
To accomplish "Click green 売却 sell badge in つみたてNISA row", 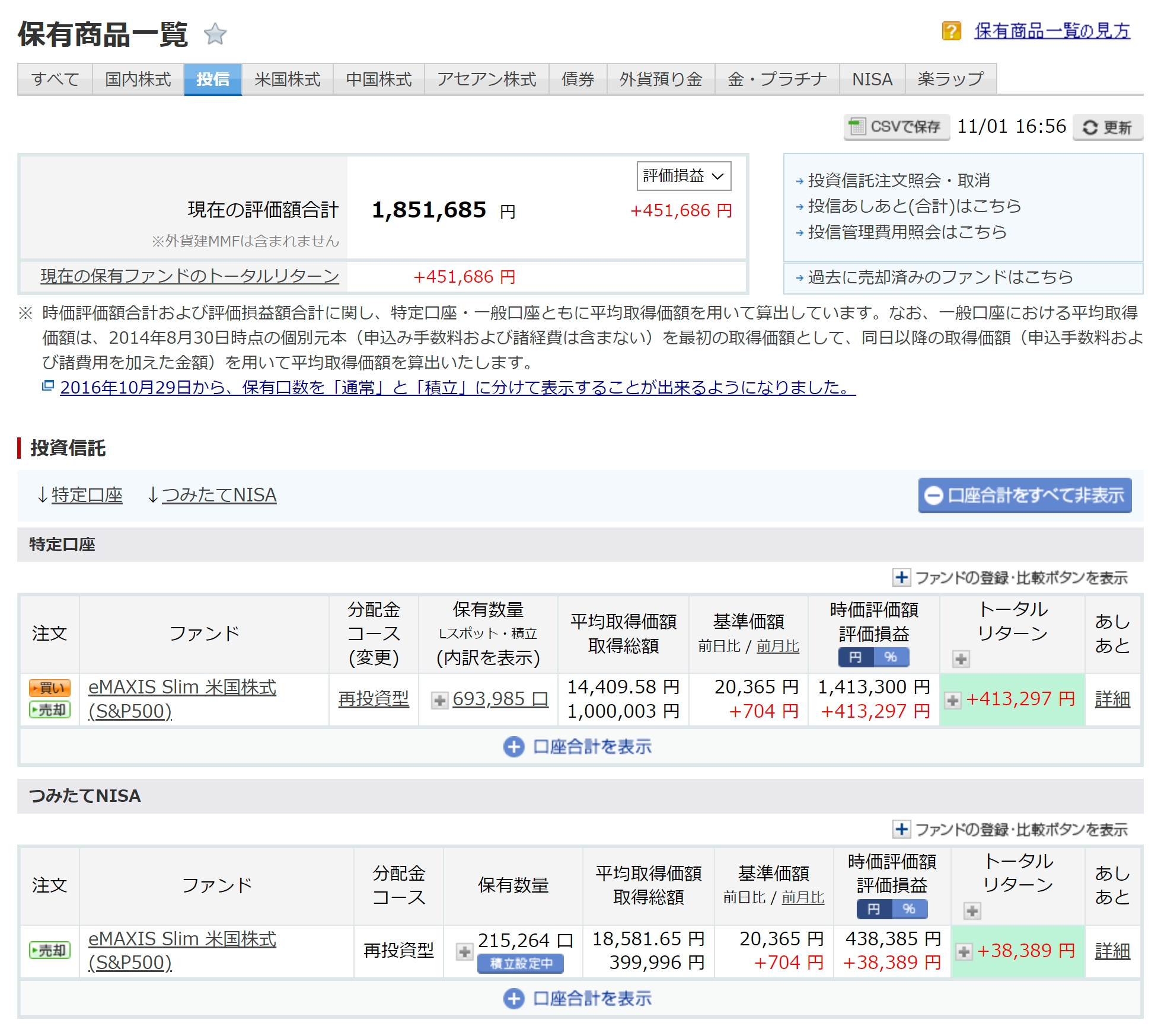I will 50,950.
